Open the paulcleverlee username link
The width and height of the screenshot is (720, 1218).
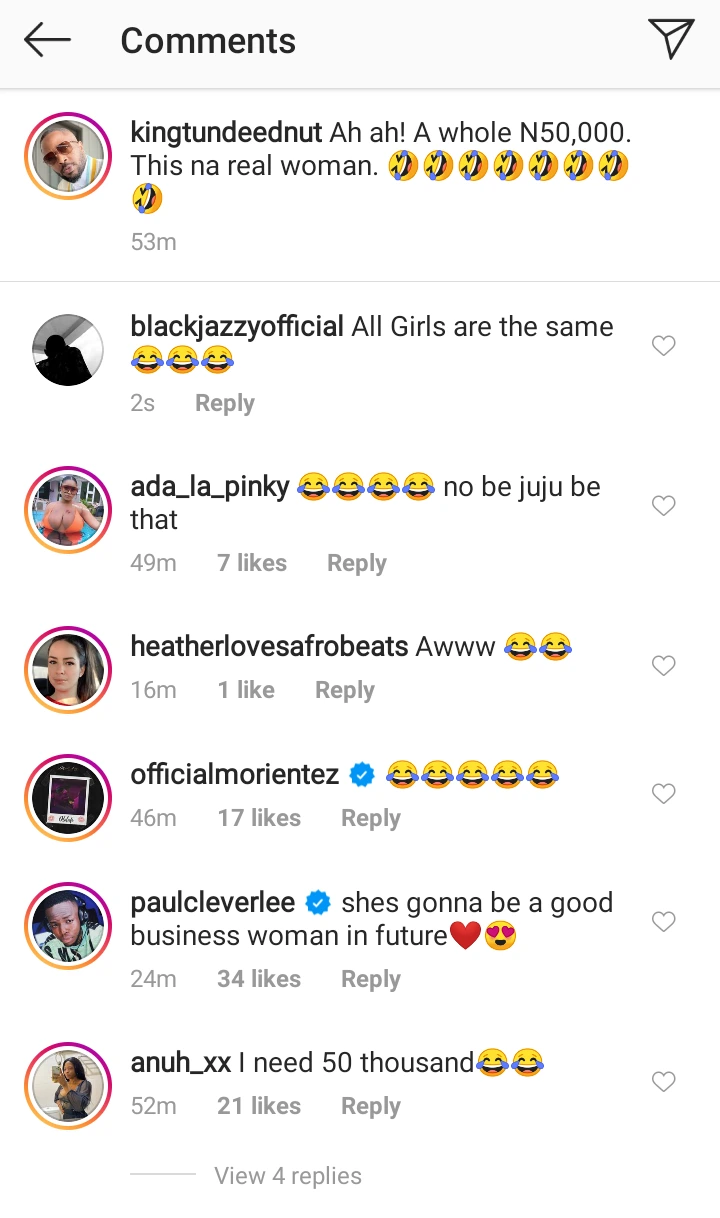click(213, 903)
